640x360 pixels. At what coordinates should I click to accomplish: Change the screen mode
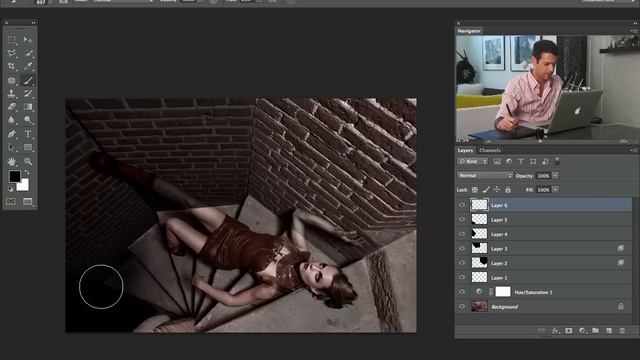(x=28, y=202)
